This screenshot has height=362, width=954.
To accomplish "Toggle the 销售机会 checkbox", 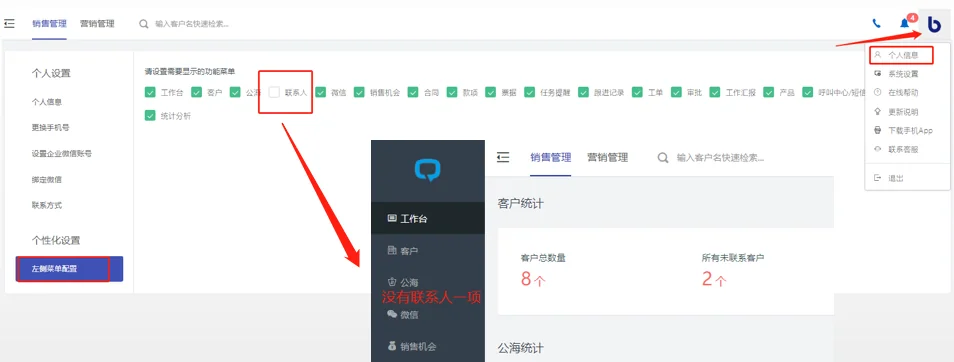I will coord(360,92).
